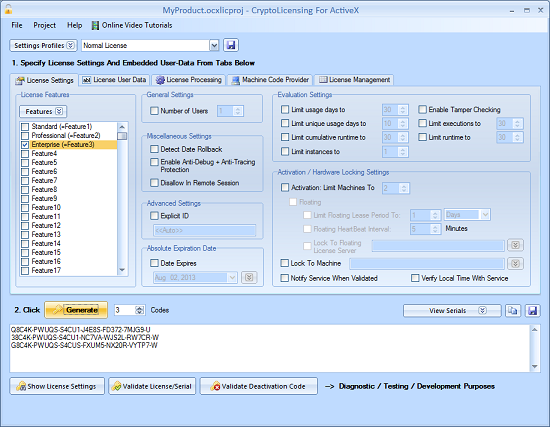Click the save serials disk icon
The height and width of the screenshot is (427, 550).
tap(532, 311)
